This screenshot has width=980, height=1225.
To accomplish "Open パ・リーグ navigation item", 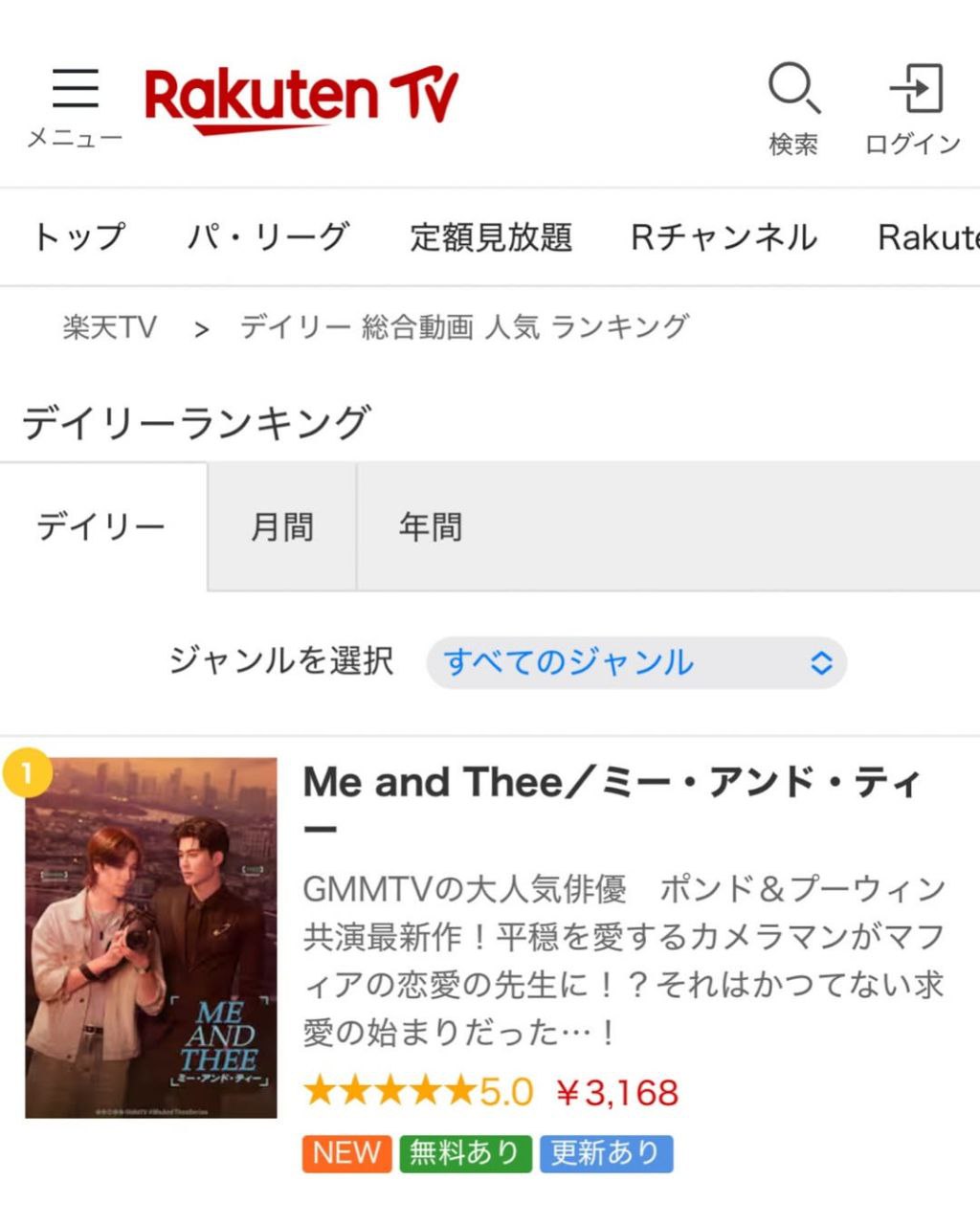I will click(268, 237).
